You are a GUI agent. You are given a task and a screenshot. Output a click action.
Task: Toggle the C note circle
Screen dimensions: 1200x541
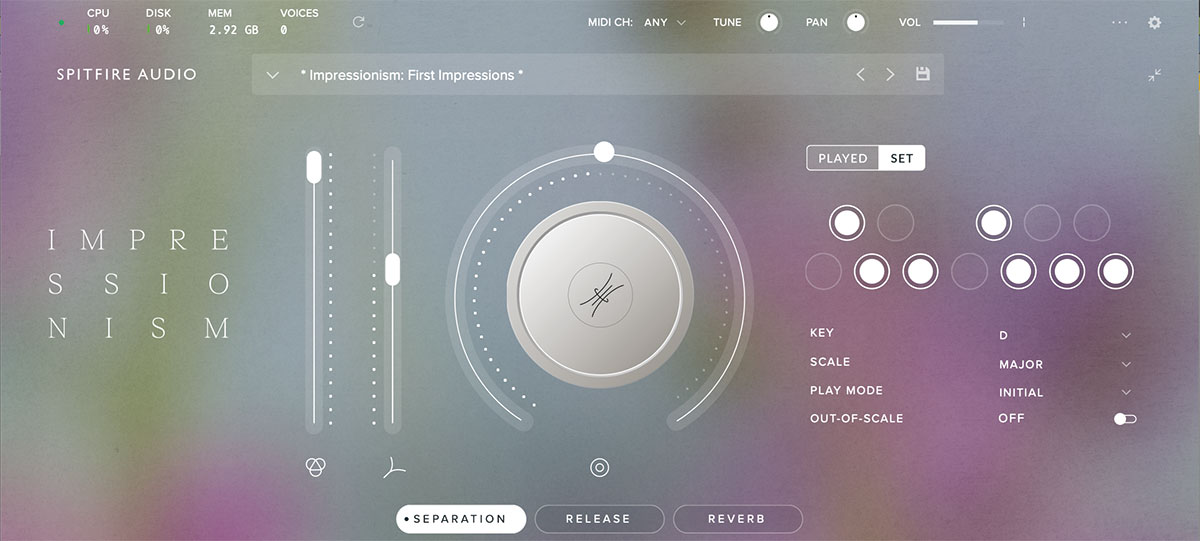tap(823, 271)
